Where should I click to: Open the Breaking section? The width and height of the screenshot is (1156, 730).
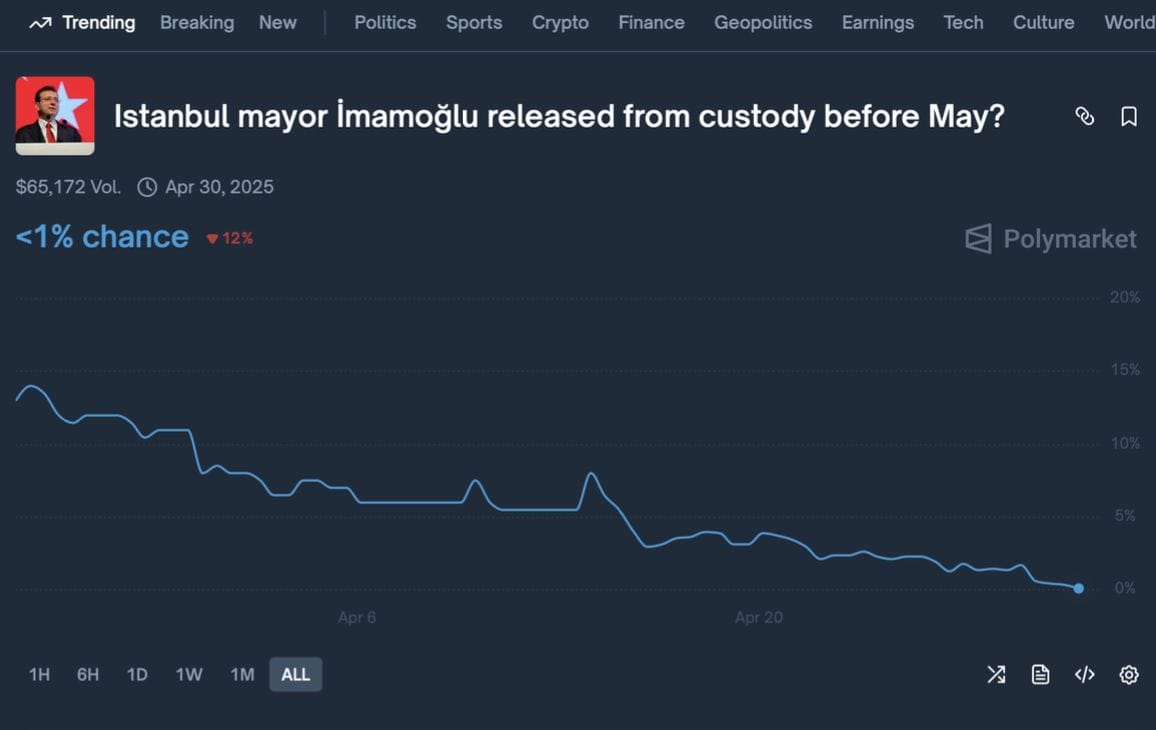[197, 22]
